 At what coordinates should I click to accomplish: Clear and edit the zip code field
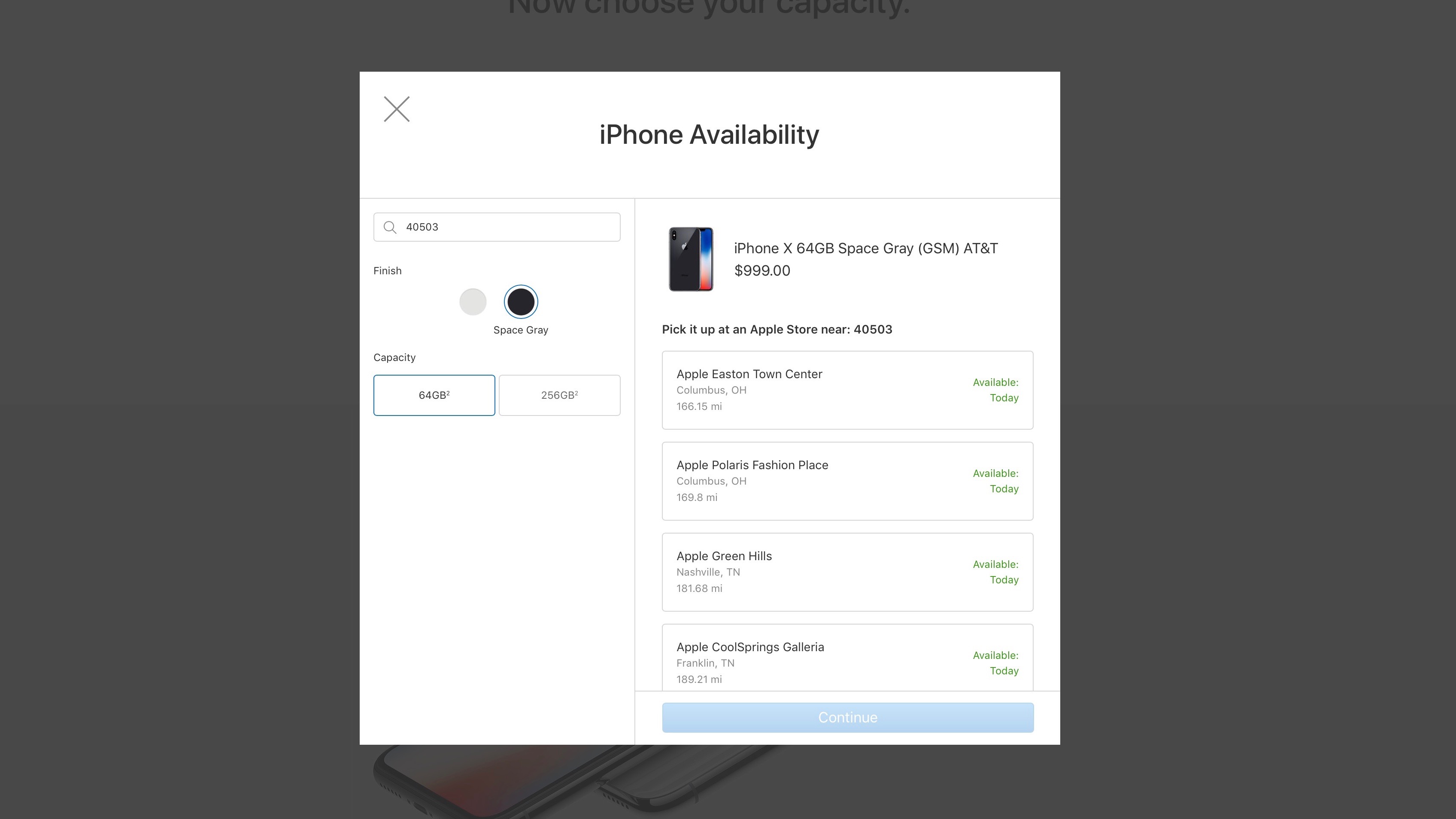(x=497, y=226)
